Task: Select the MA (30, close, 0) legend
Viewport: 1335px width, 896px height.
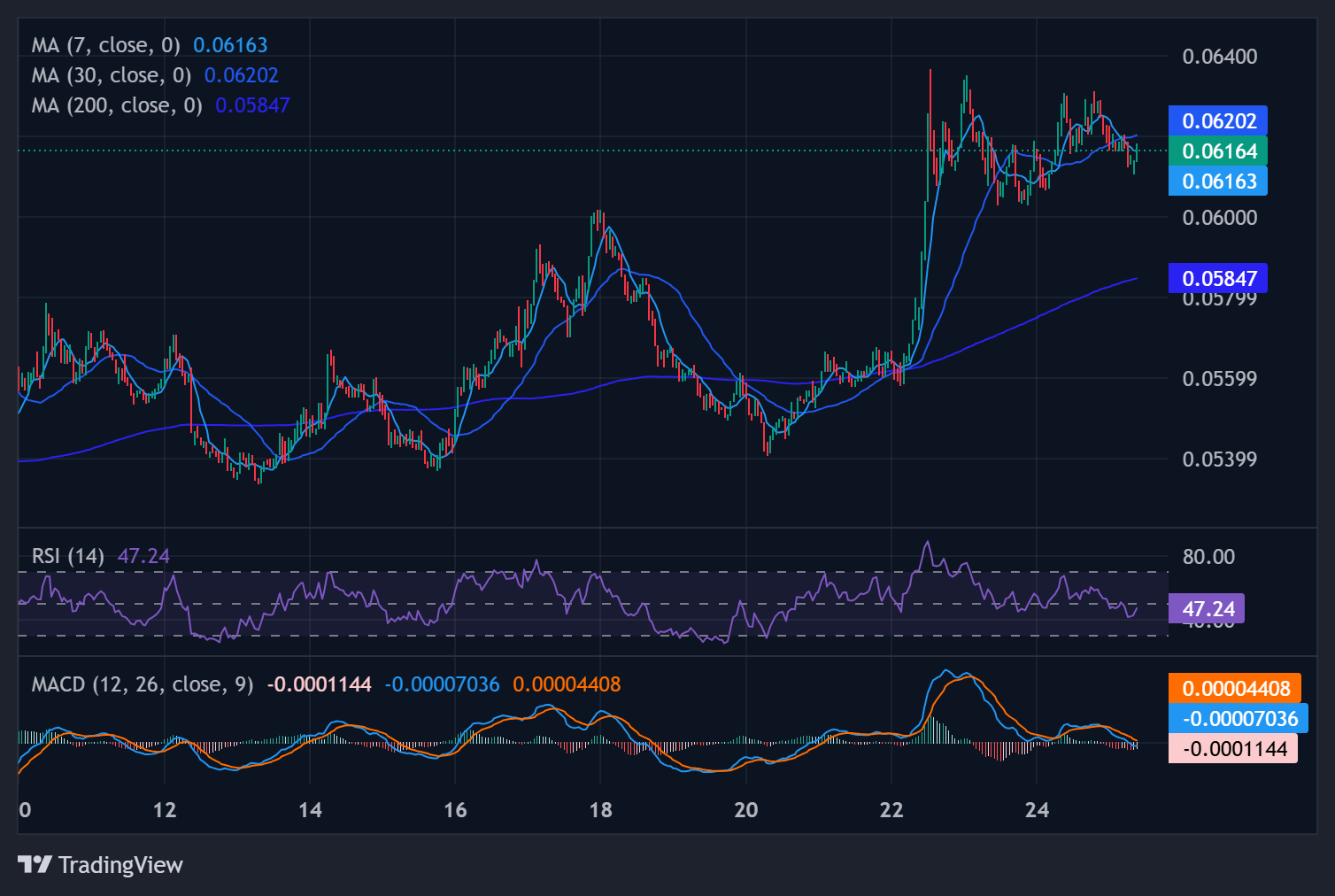Action: click(x=112, y=75)
